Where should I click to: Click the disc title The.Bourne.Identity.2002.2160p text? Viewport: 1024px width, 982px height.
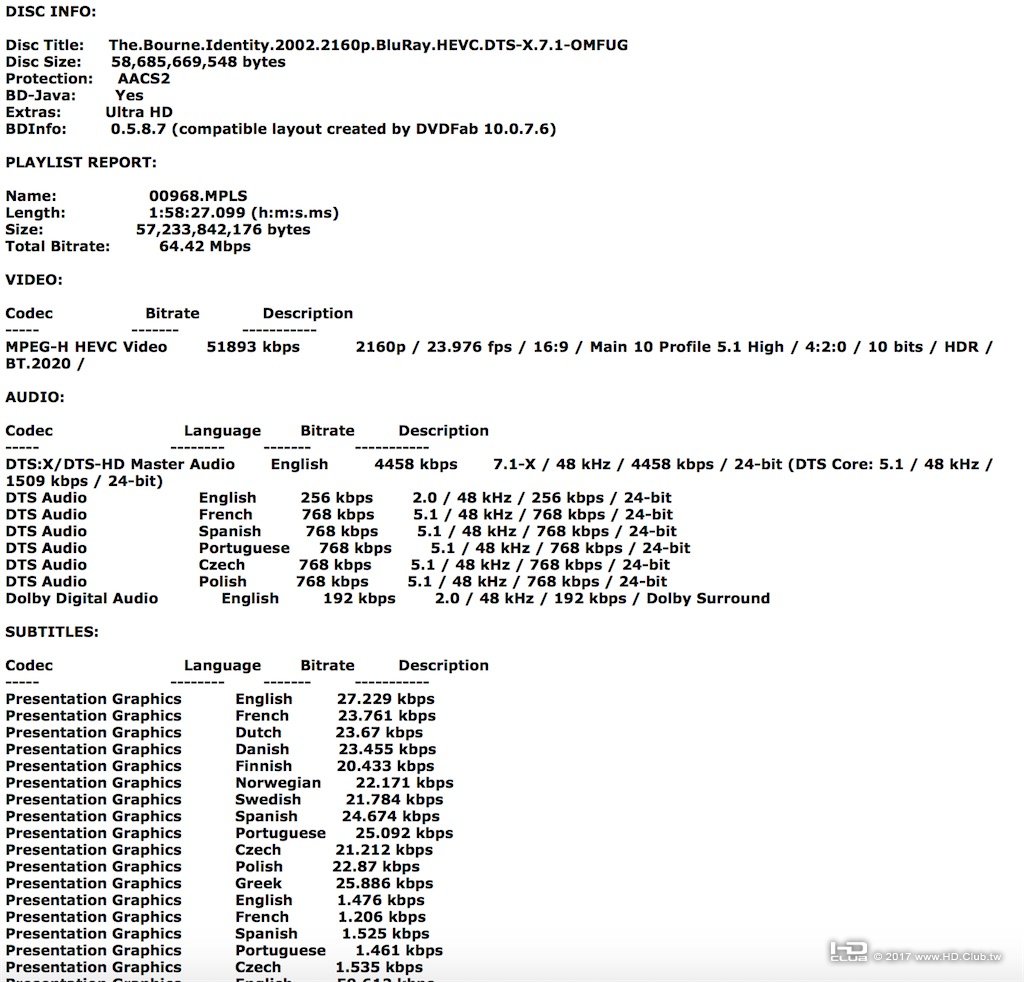(x=368, y=45)
